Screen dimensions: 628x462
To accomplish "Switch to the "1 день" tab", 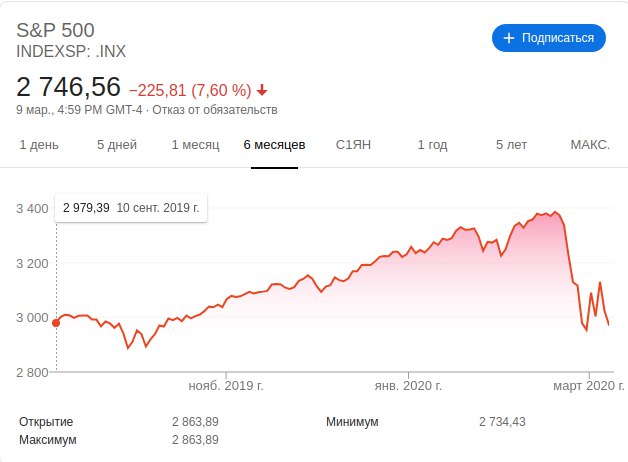I will (39, 145).
